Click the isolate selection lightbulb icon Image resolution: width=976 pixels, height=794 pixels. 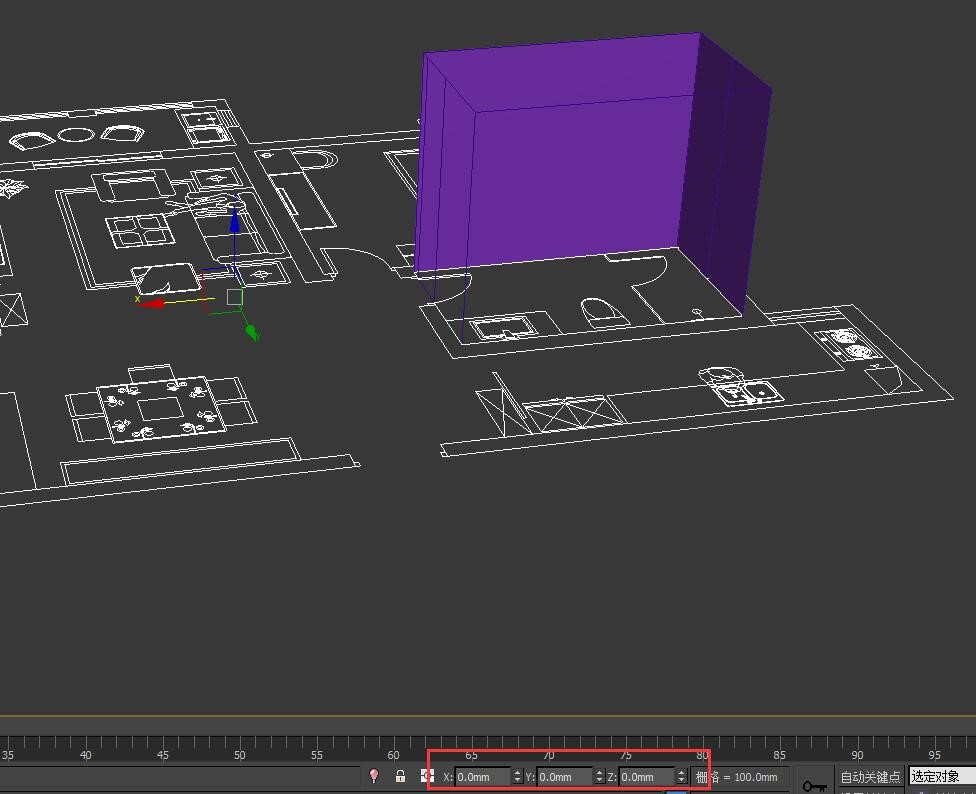click(x=374, y=775)
